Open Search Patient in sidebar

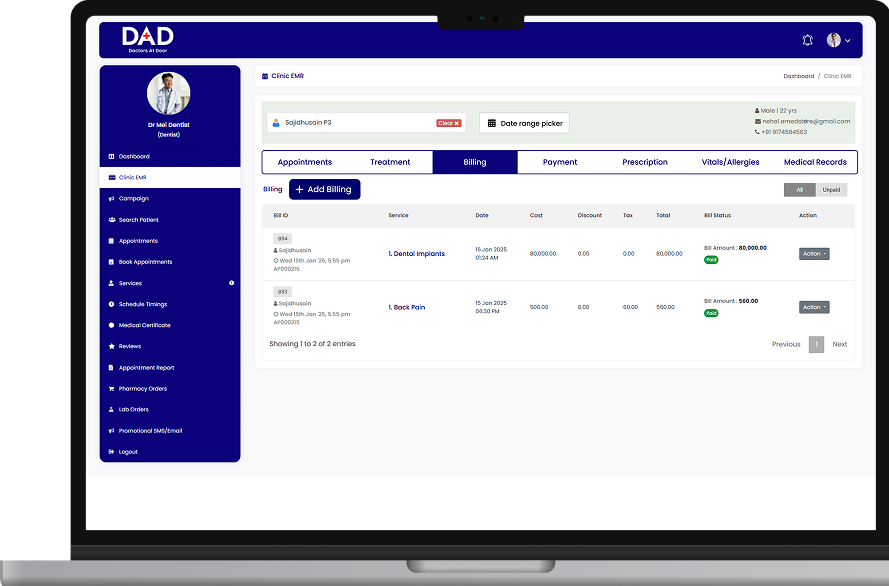click(138, 220)
